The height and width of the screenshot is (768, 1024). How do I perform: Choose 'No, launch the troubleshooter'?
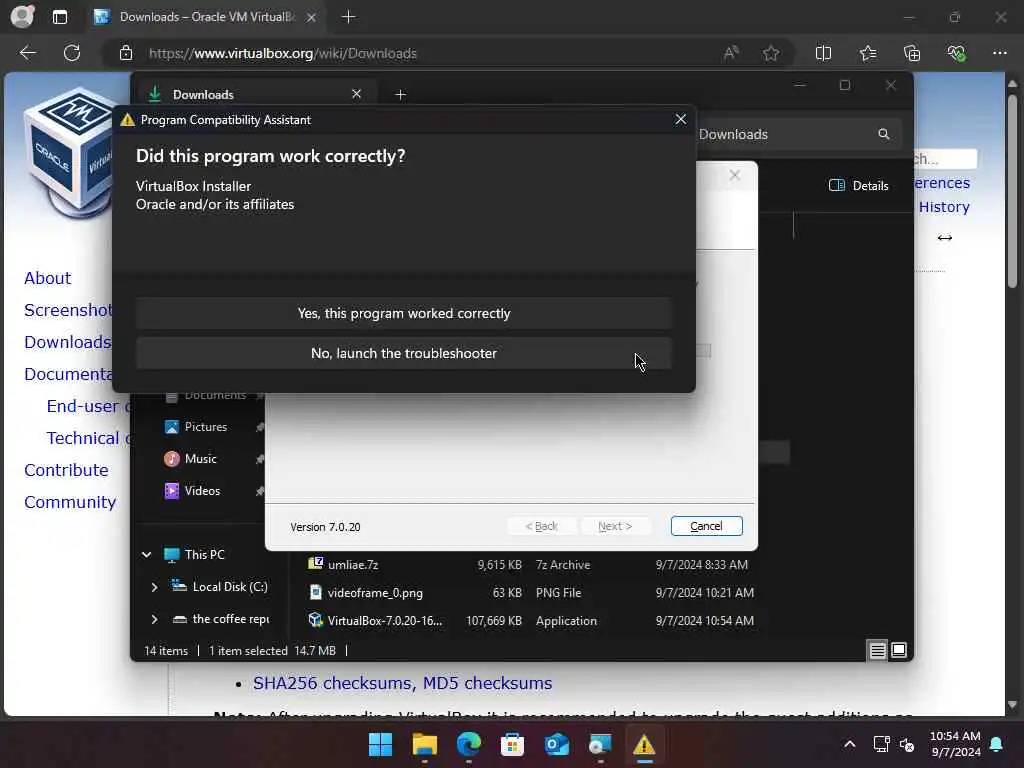click(x=404, y=353)
